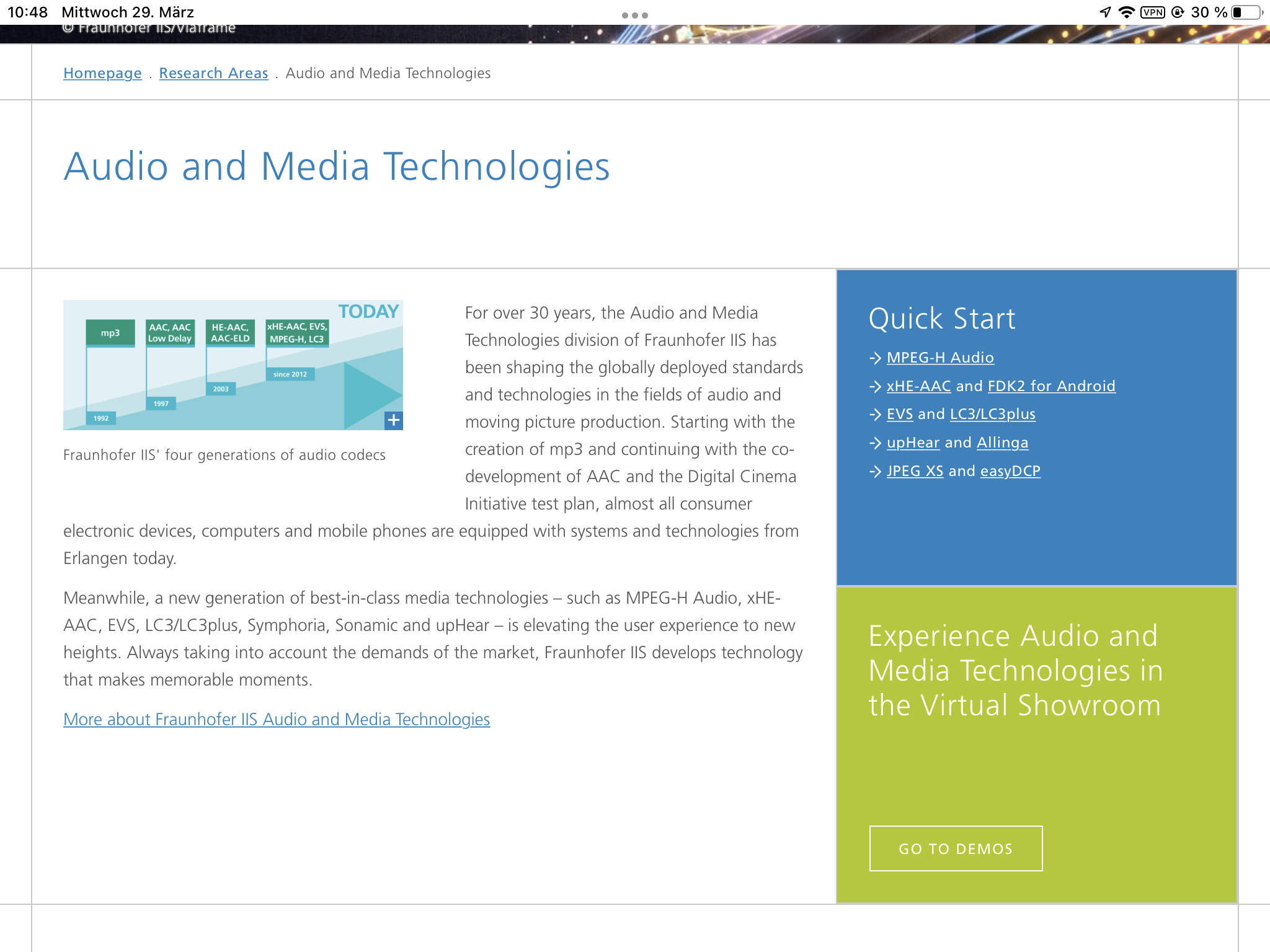Click arrow icon beside xHE-AAC
Viewport: 1270px width, 952px height.
(876, 386)
